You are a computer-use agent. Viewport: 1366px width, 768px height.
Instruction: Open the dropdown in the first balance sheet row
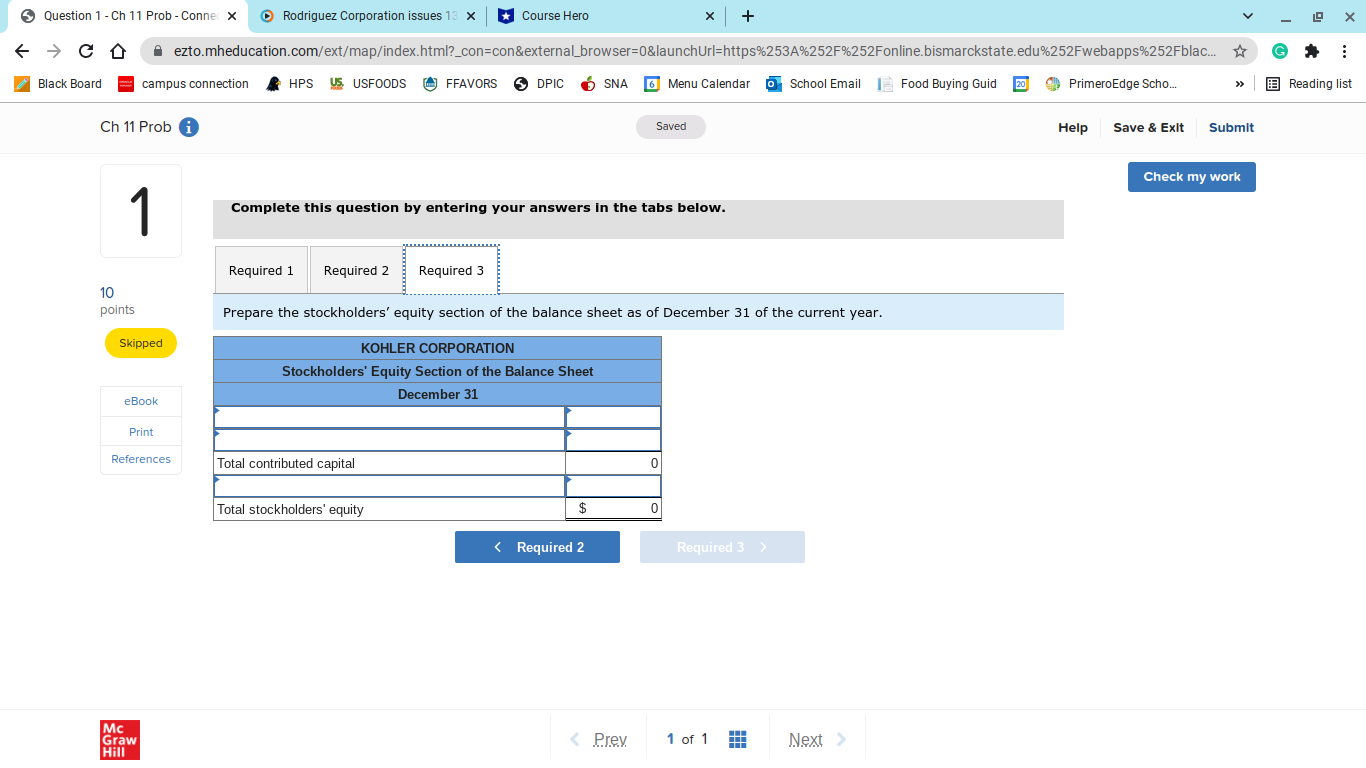(x=388, y=417)
